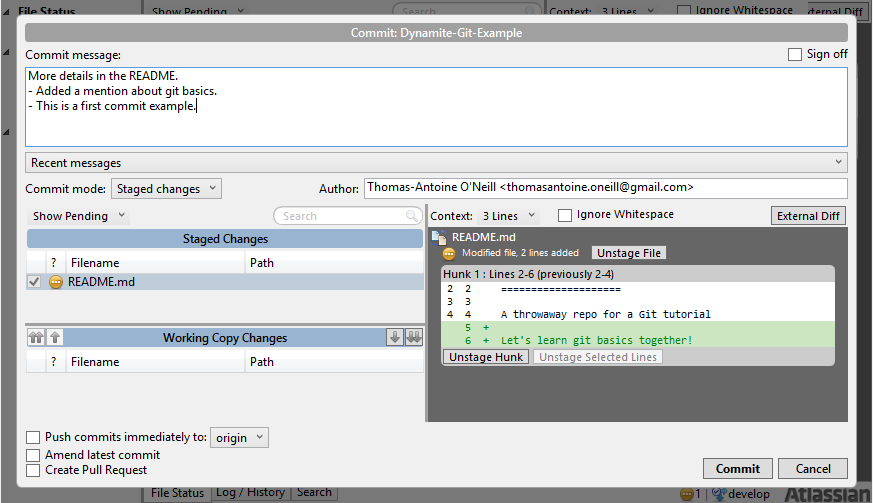Click the Staged Changes section header
873x503 pixels.
coord(225,239)
